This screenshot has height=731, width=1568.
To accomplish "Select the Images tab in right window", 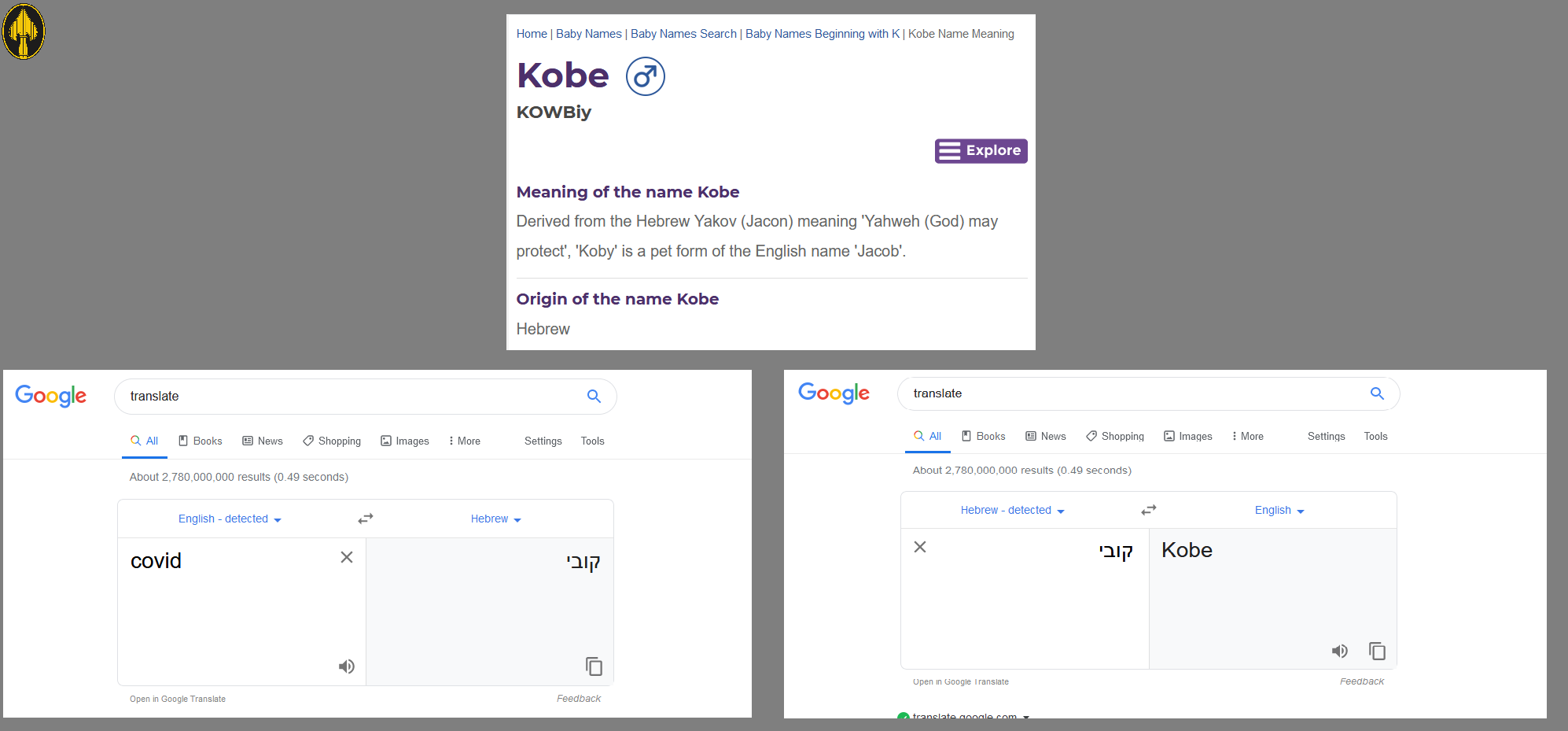I will (x=1188, y=436).
